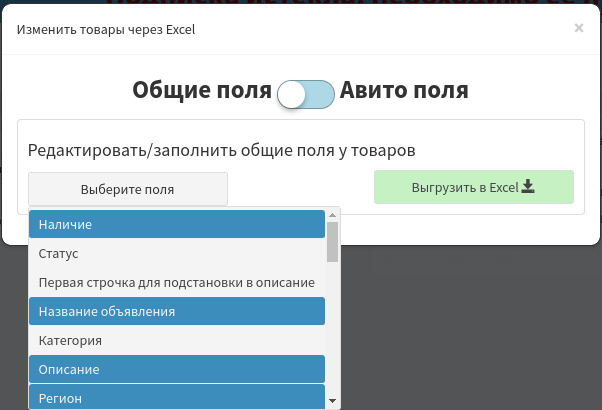Click the dropdown list scroll down arrow

point(332,401)
